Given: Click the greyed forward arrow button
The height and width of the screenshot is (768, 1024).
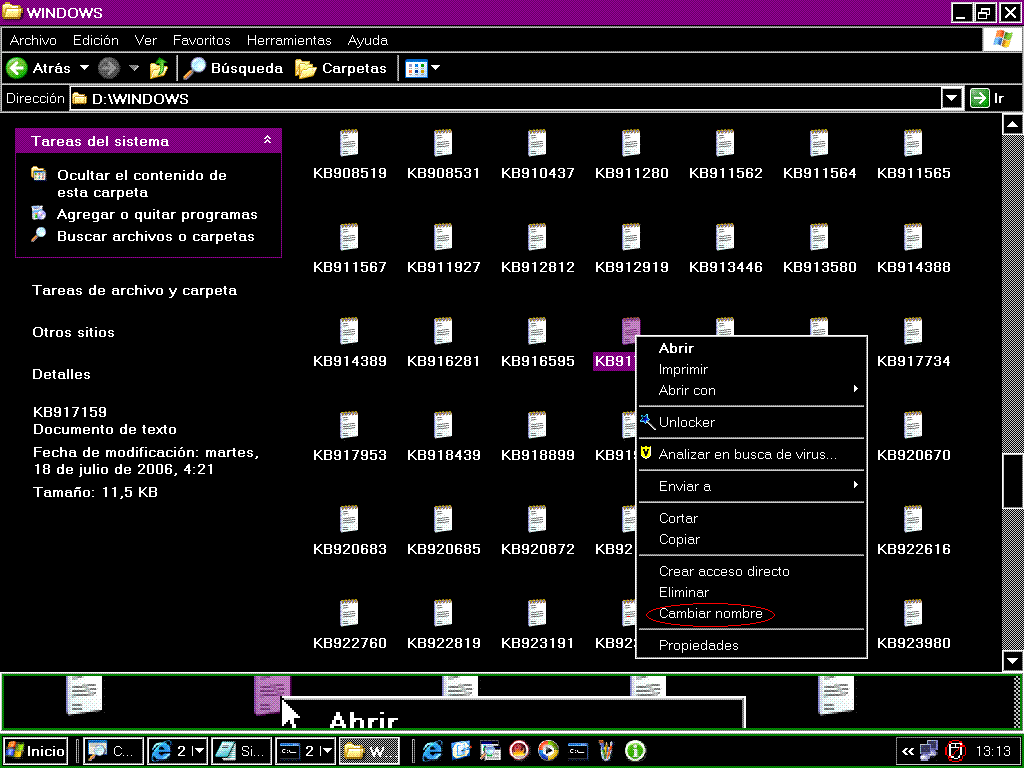Looking at the screenshot, I should [x=109, y=68].
